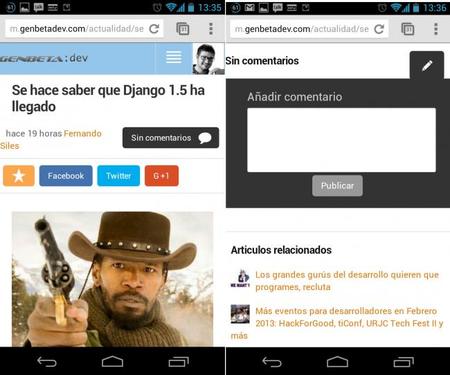Tap the 13:35 clock in left status bar
Image resolution: width=450 pixels, height=375 pixels.
click(x=210, y=7)
